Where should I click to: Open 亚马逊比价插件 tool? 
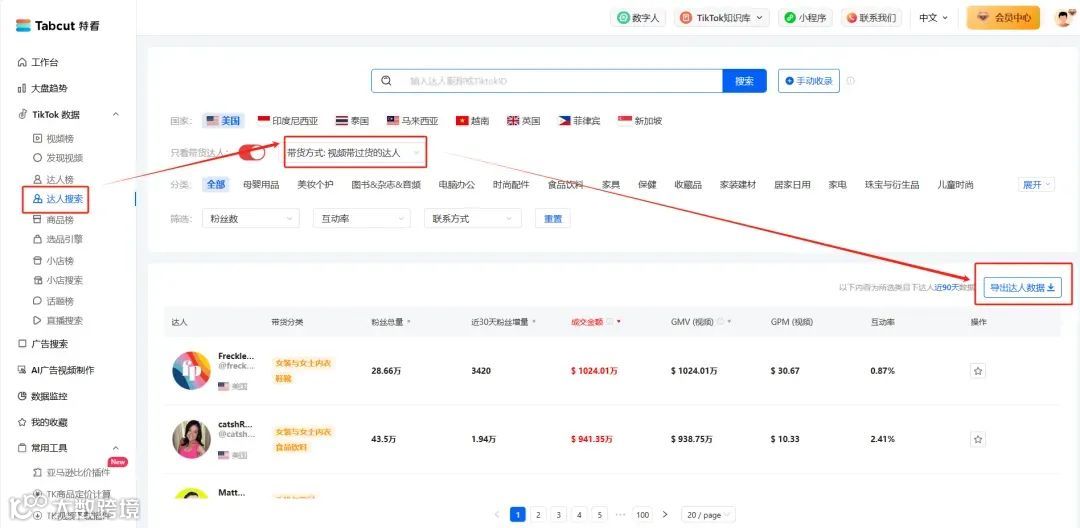(x=72, y=472)
